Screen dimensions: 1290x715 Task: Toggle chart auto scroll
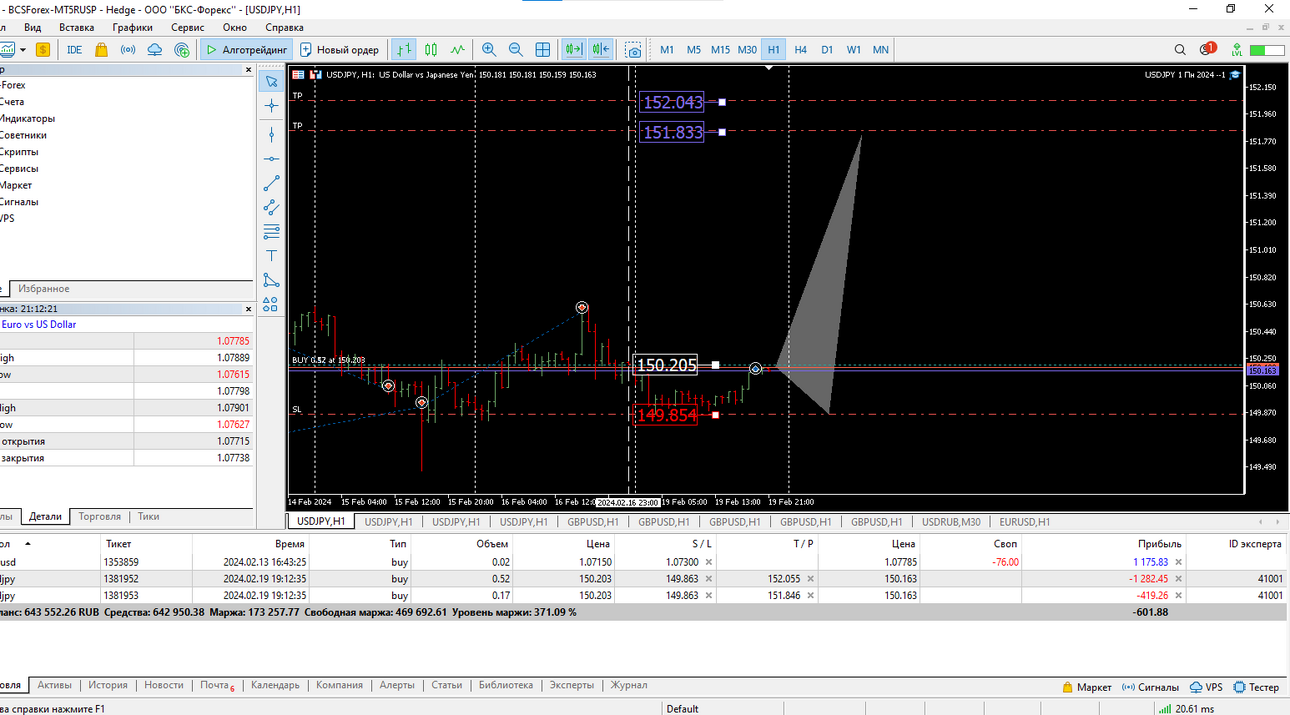(x=574, y=49)
